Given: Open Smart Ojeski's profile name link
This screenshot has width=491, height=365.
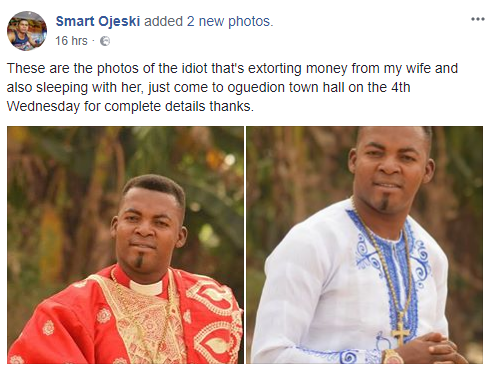Looking at the screenshot, I should pyautogui.click(x=98, y=21).
